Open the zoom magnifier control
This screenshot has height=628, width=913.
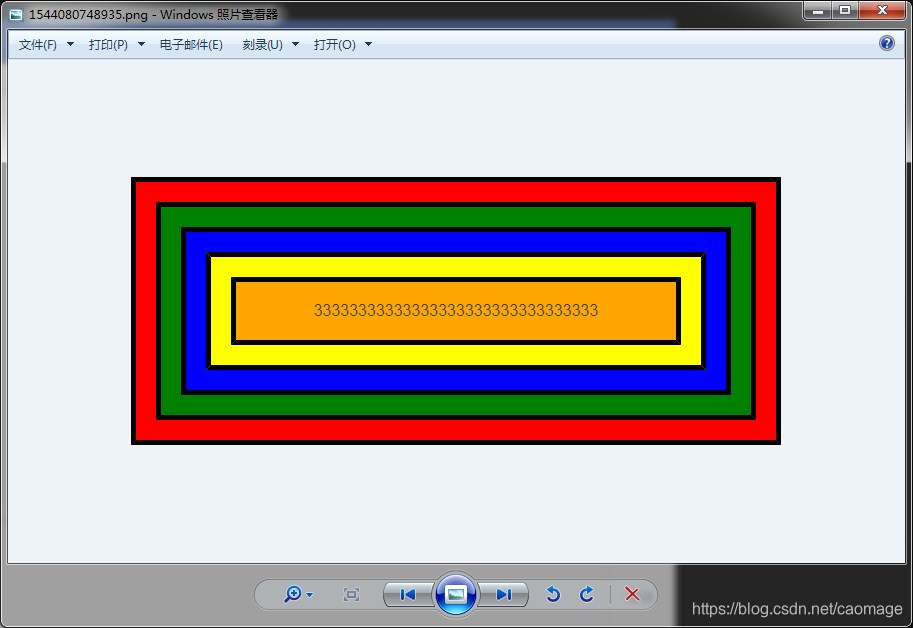click(293, 594)
